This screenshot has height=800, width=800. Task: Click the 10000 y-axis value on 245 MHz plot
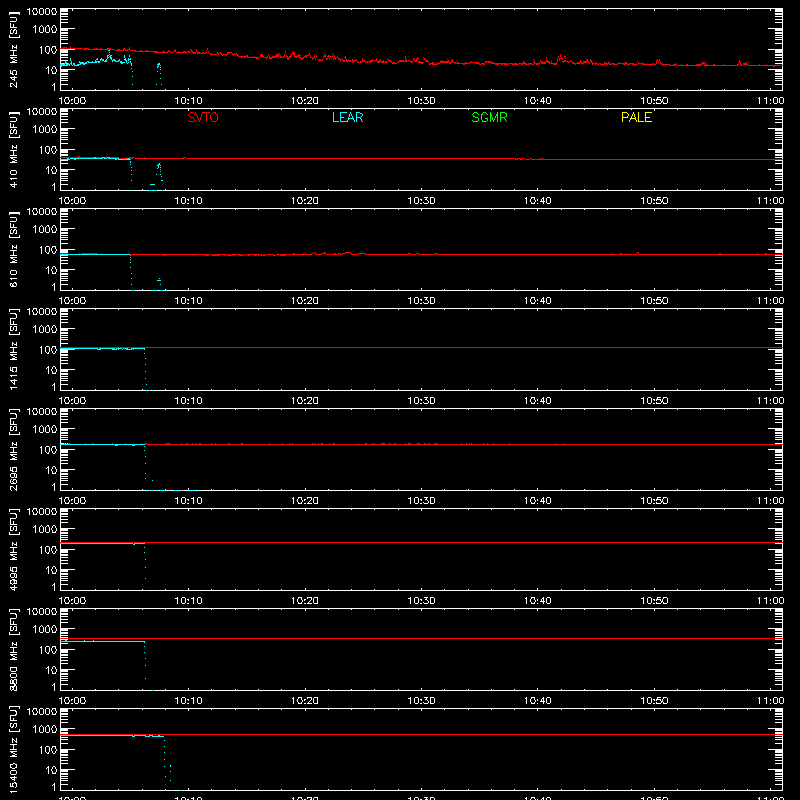click(42, 12)
